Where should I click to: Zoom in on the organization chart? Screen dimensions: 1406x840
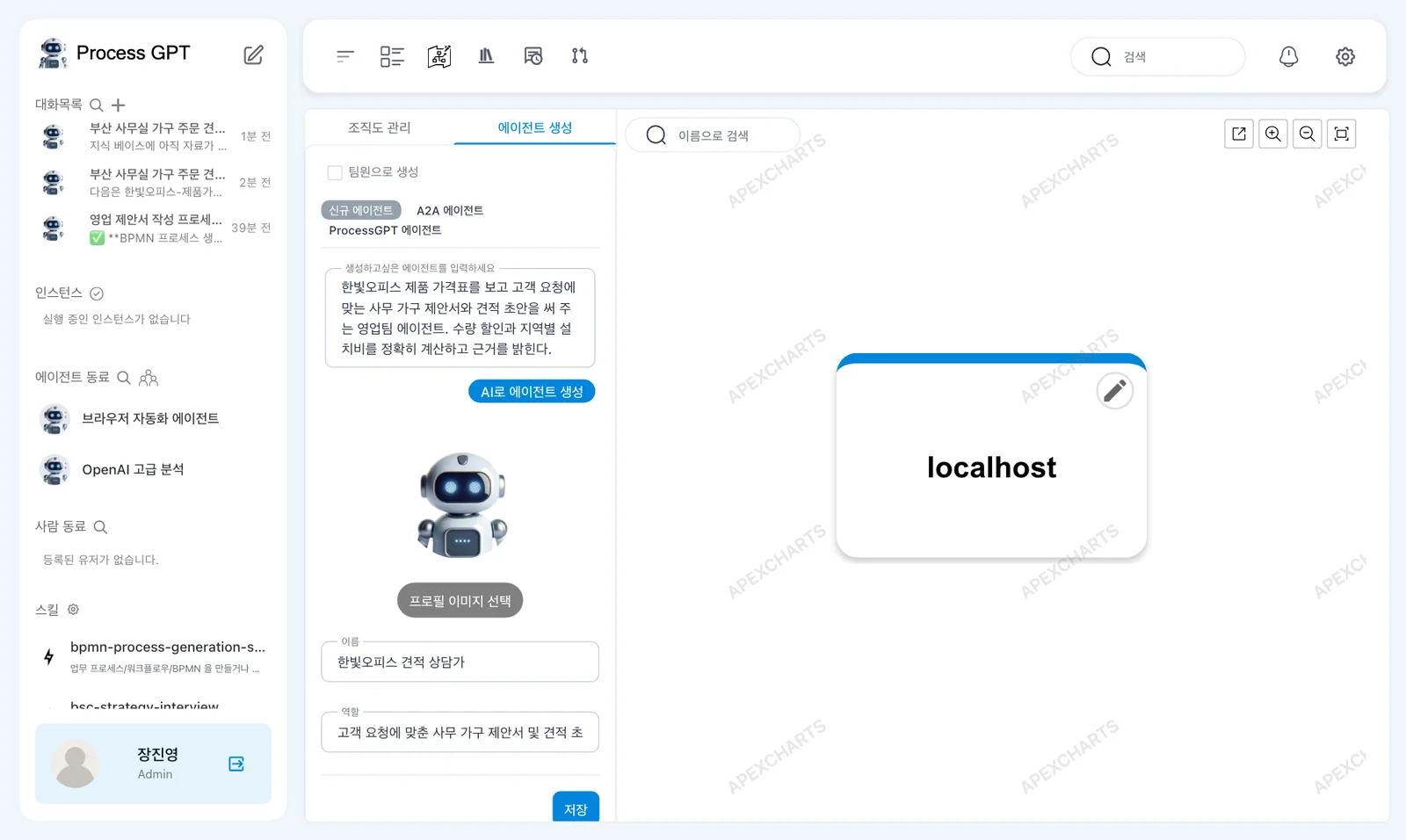pyautogui.click(x=1273, y=134)
